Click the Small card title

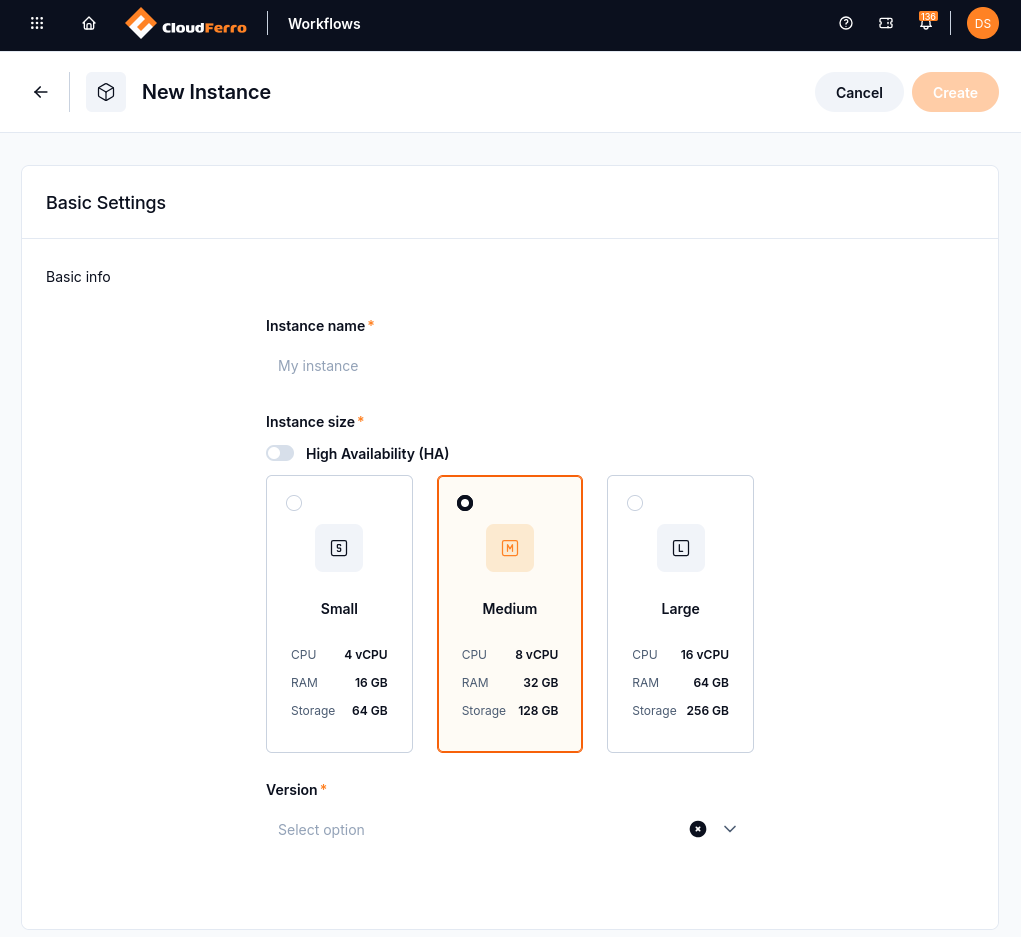tap(339, 609)
